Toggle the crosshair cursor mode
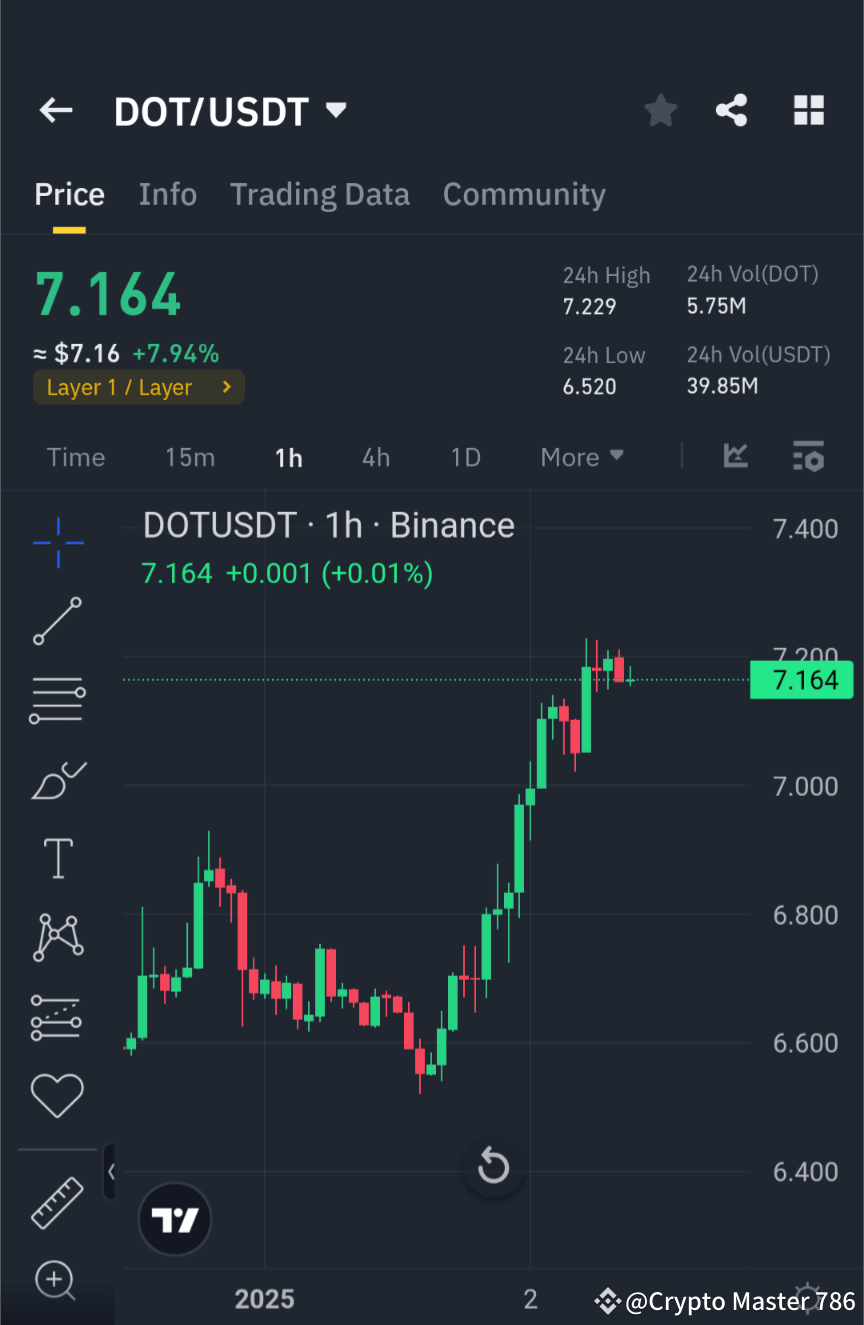This screenshot has width=864, height=1325. pos(57,543)
